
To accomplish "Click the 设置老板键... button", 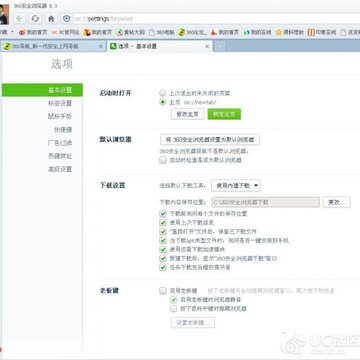I will point(193,323).
